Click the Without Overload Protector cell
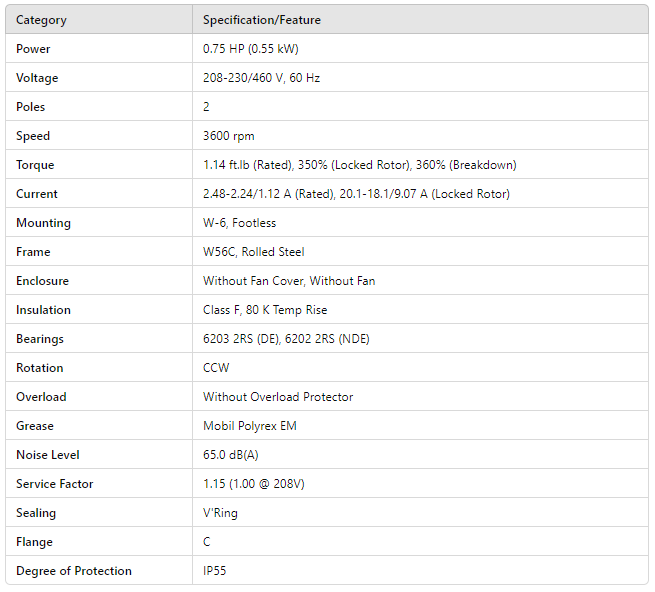Viewport: 655px width, 592px height. click(278, 397)
